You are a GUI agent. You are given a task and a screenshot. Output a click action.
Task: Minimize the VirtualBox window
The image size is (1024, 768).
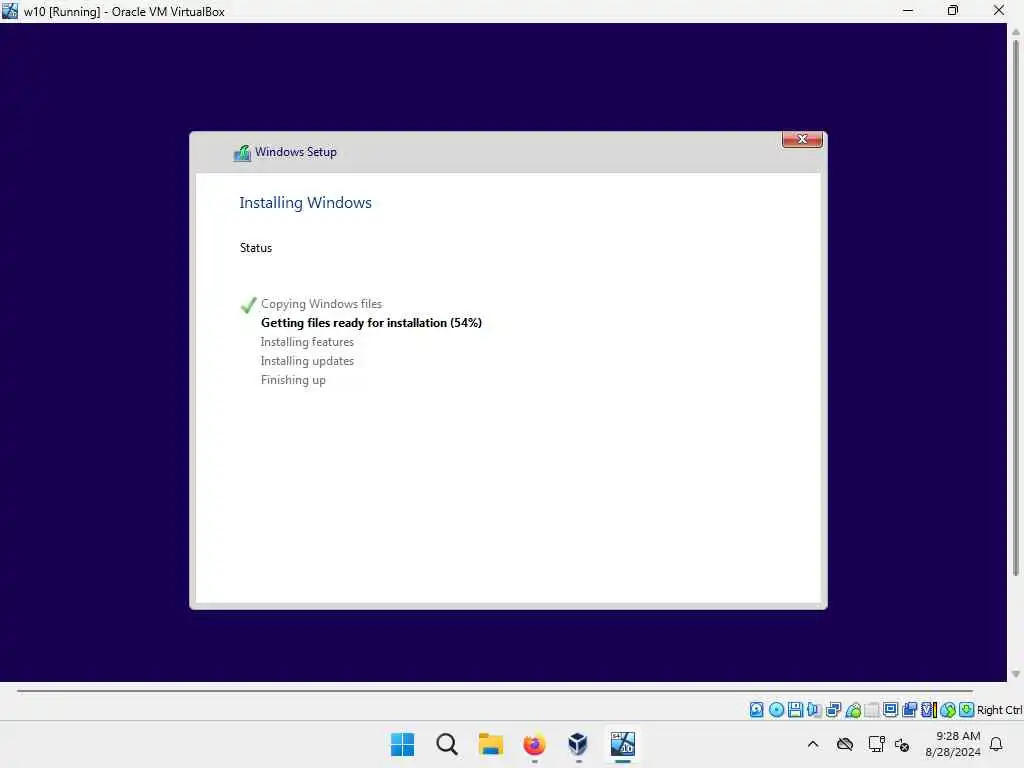(908, 11)
